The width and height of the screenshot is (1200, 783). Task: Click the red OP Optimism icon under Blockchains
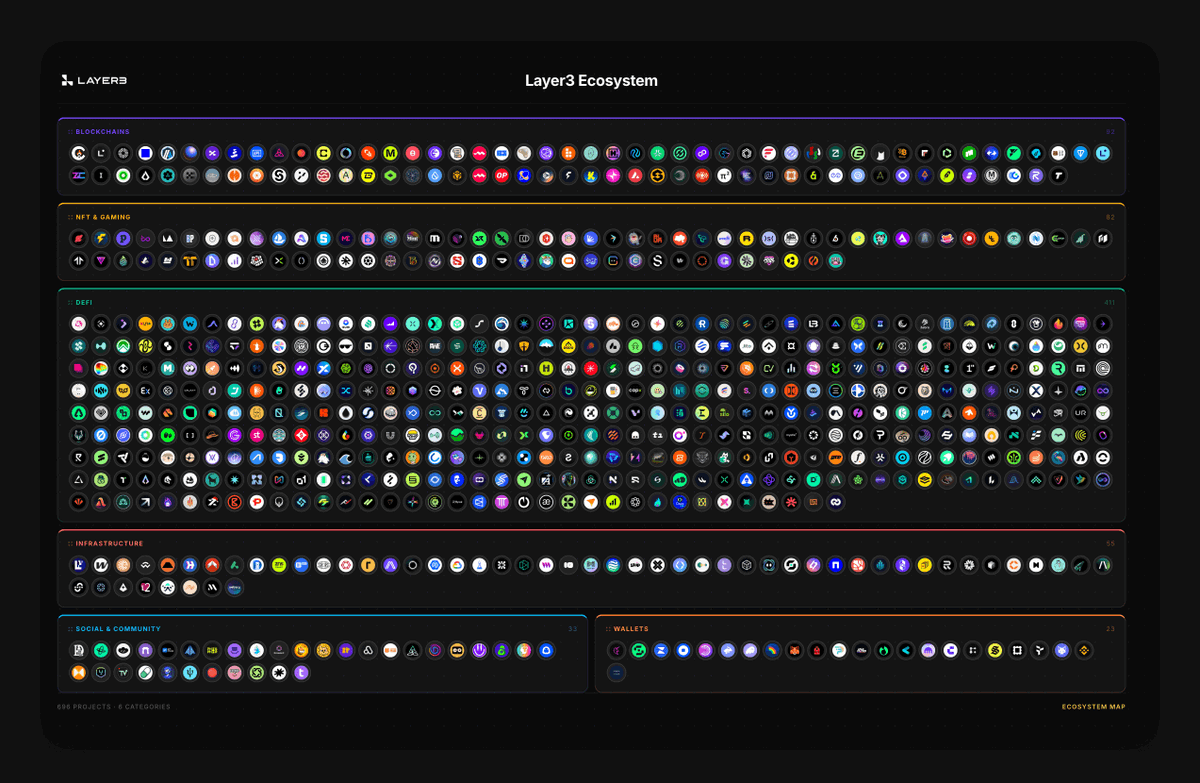coord(500,176)
